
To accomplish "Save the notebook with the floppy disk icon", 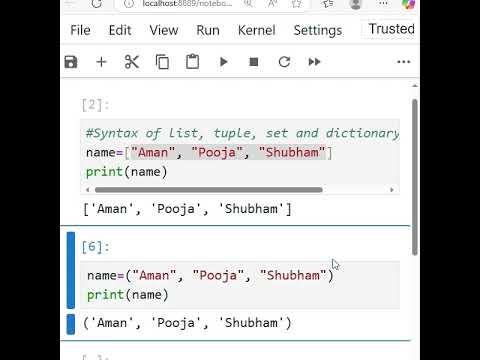I will tap(71, 62).
